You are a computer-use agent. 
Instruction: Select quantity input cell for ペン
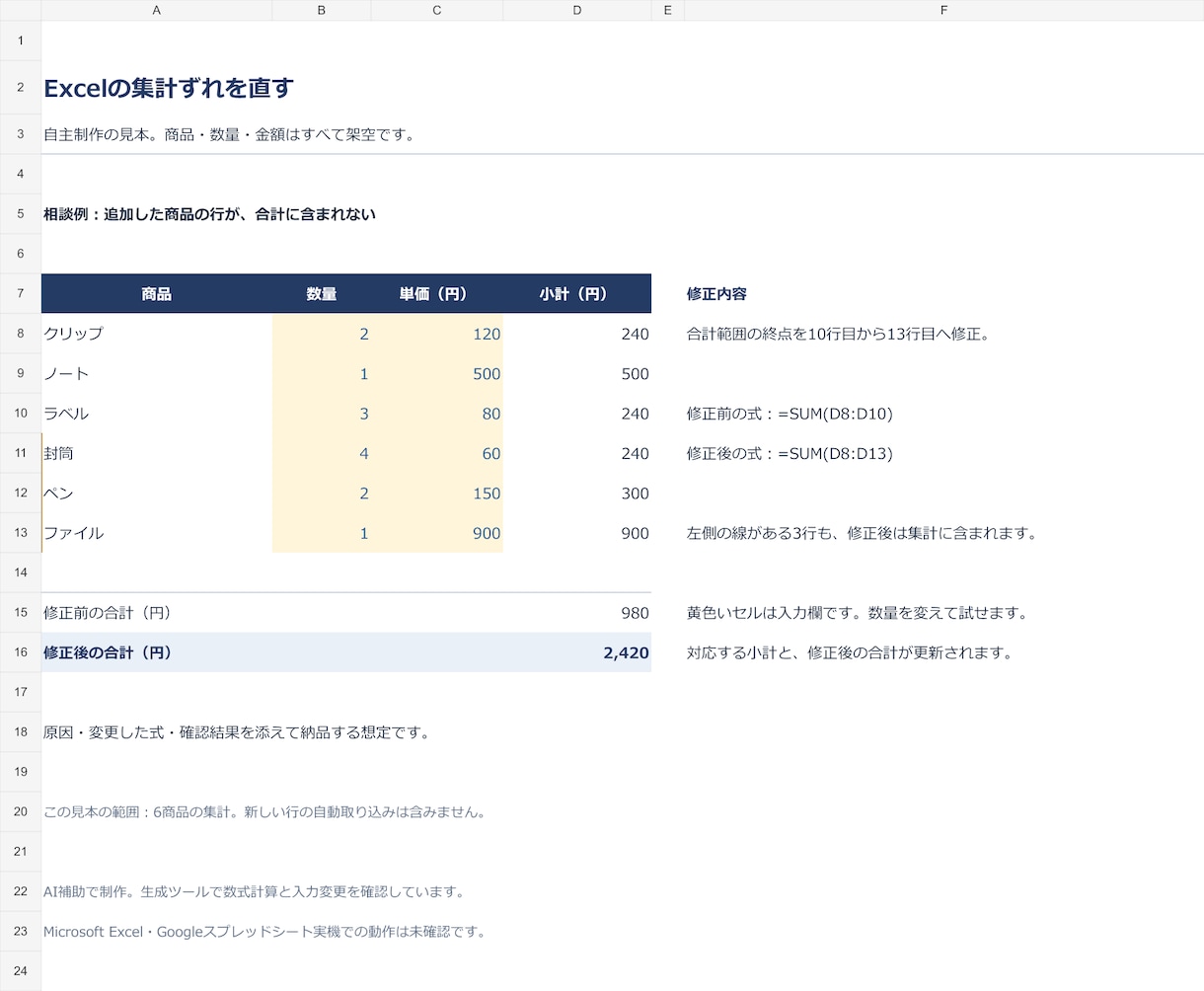click(x=322, y=494)
